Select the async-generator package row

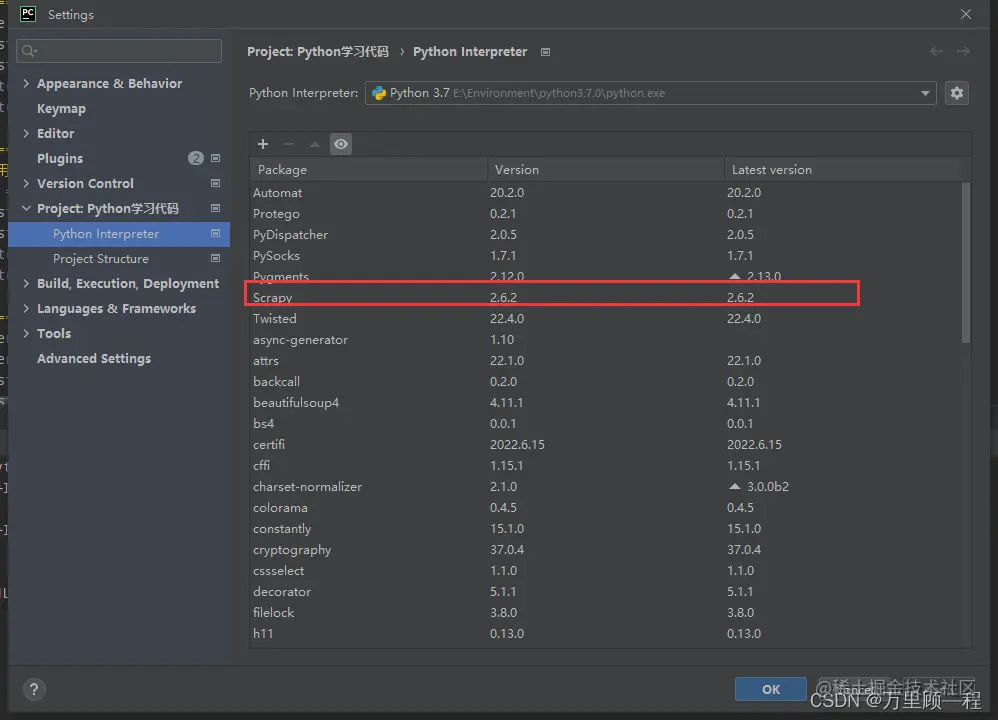coord(605,339)
